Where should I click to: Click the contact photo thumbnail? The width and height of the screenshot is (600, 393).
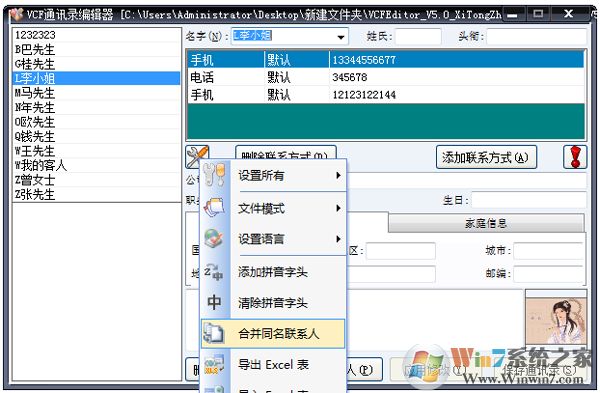[x=556, y=317]
